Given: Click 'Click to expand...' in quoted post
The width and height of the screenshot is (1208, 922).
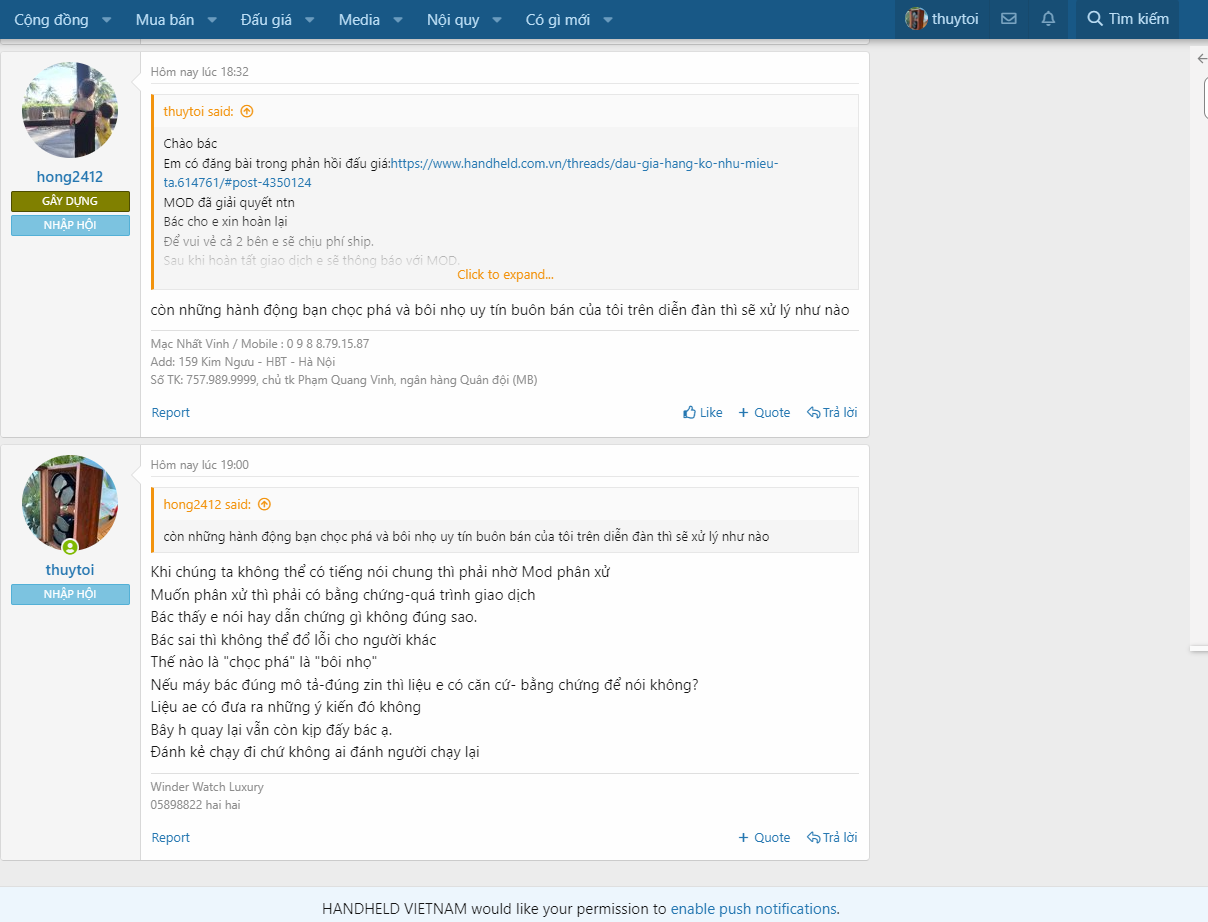Looking at the screenshot, I should [x=505, y=275].
